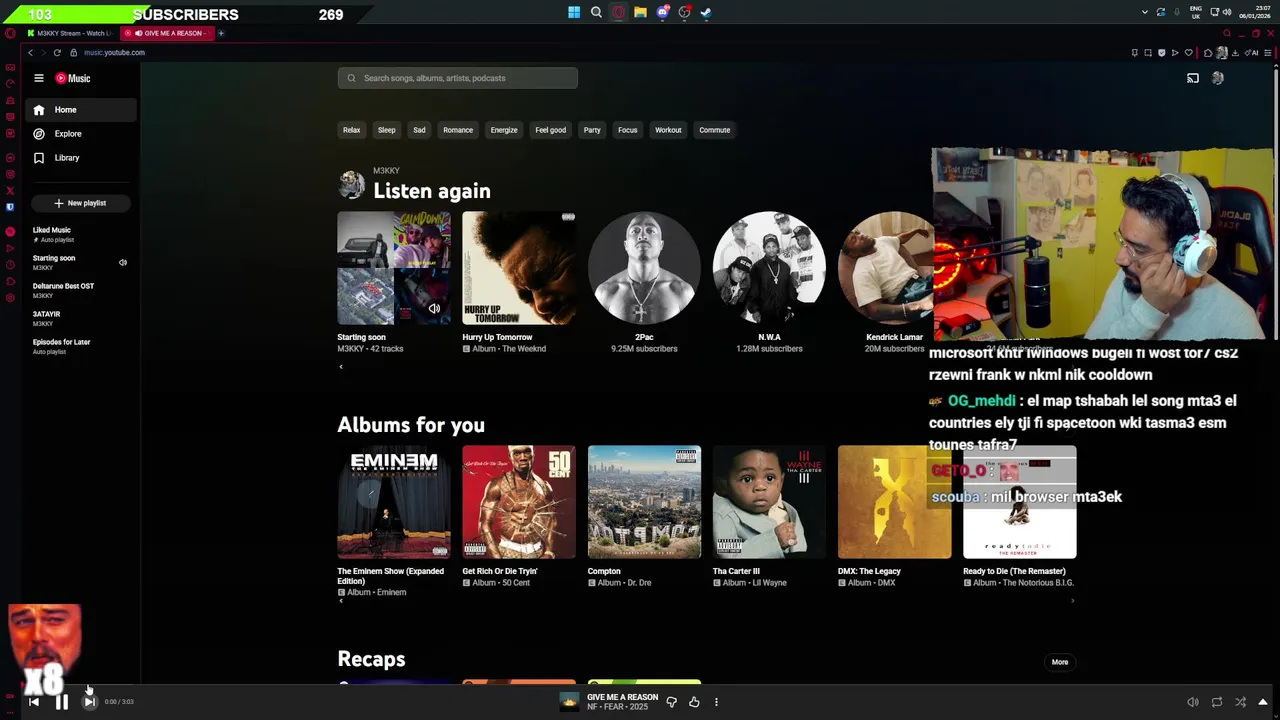Select the Workout mood chip
The height and width of the screenshot is (720, 1280).
point(668,130)
